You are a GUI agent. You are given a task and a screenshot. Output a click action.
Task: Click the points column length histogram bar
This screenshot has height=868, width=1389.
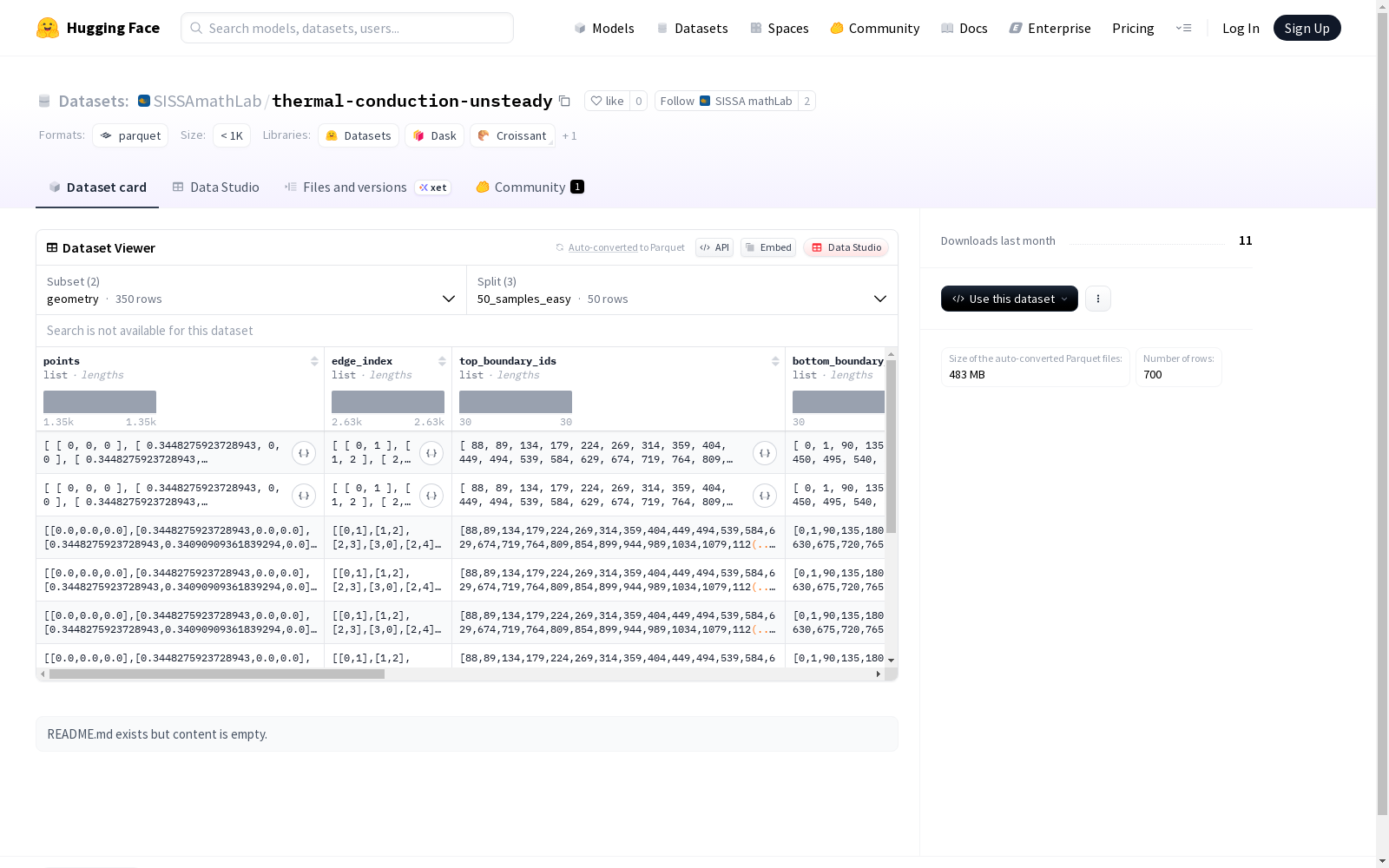pos(100,402)
